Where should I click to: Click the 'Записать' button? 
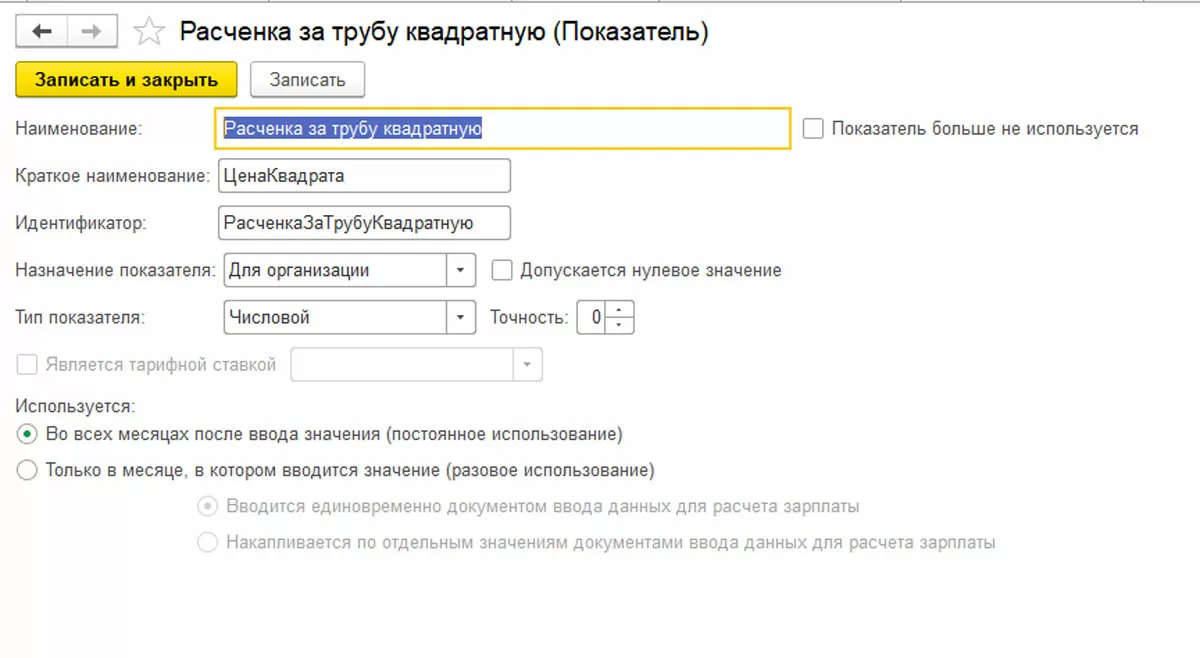307,80
